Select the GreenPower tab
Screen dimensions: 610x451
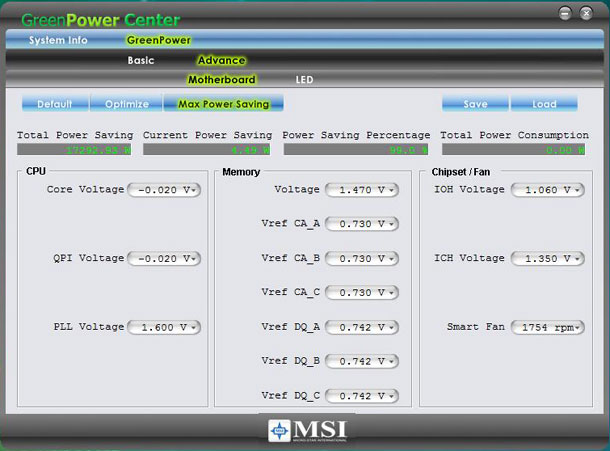pos(159,40)
